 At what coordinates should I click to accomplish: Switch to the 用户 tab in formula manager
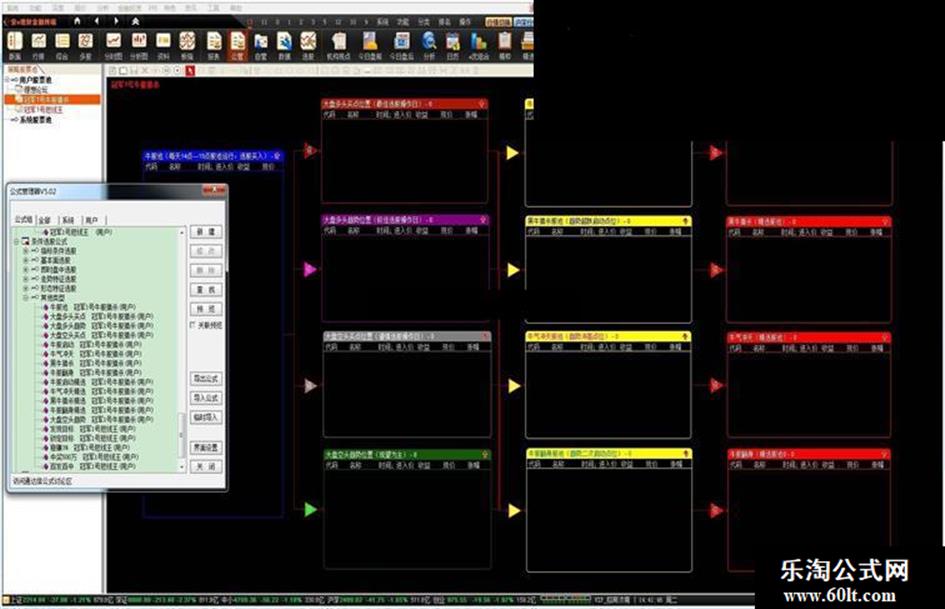pos(92,219)
